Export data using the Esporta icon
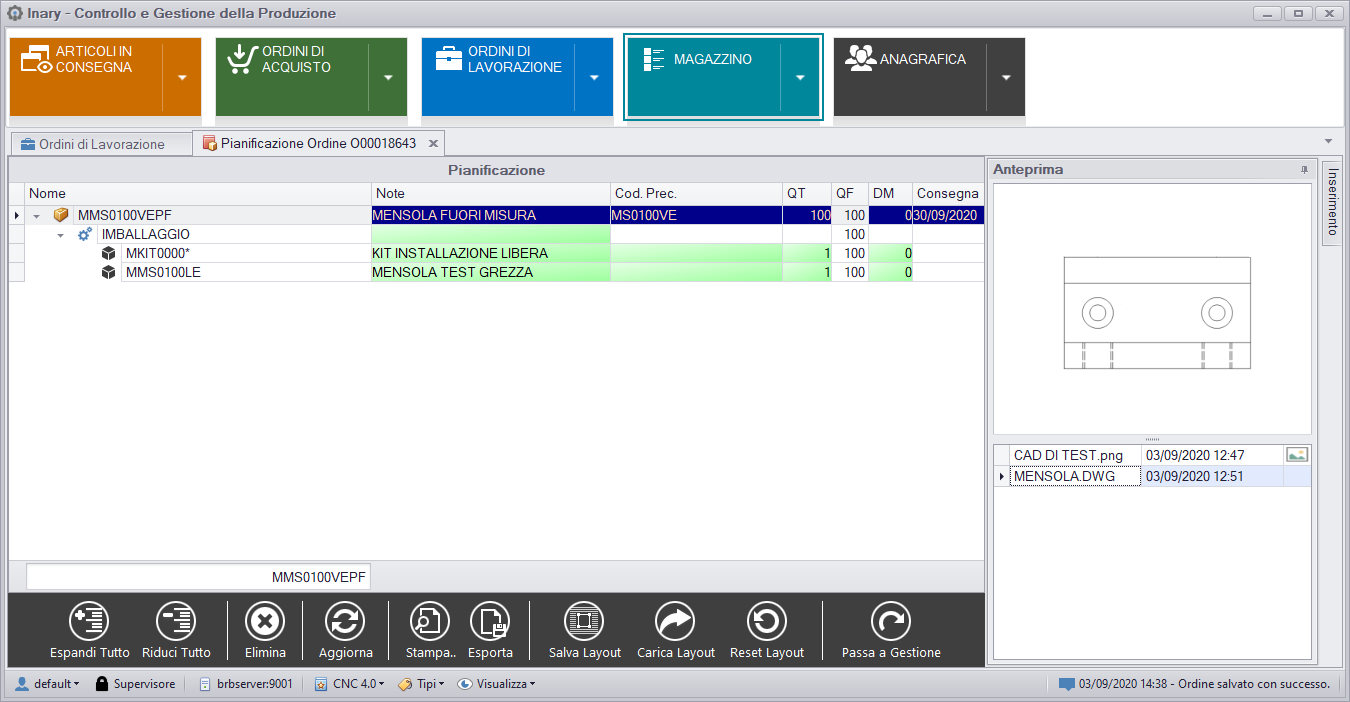This screenshot has width=1350, height=702. [x=490, y=622]
